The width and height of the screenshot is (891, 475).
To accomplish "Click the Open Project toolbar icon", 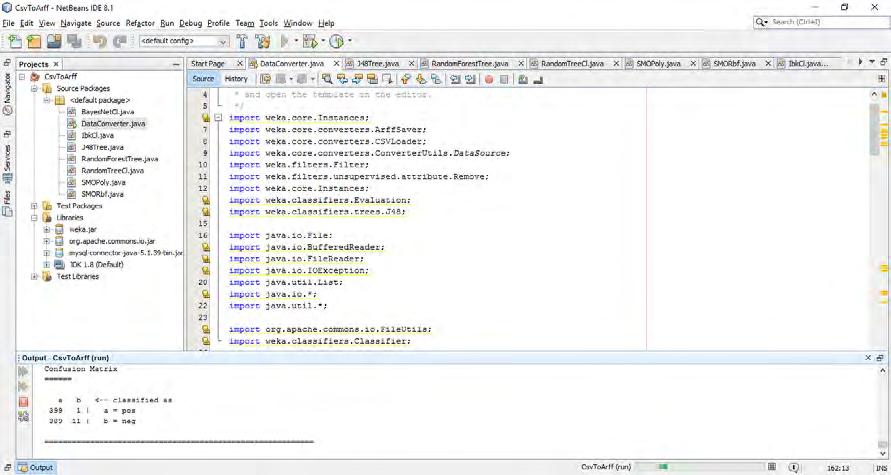I will (x=54, y=41).
